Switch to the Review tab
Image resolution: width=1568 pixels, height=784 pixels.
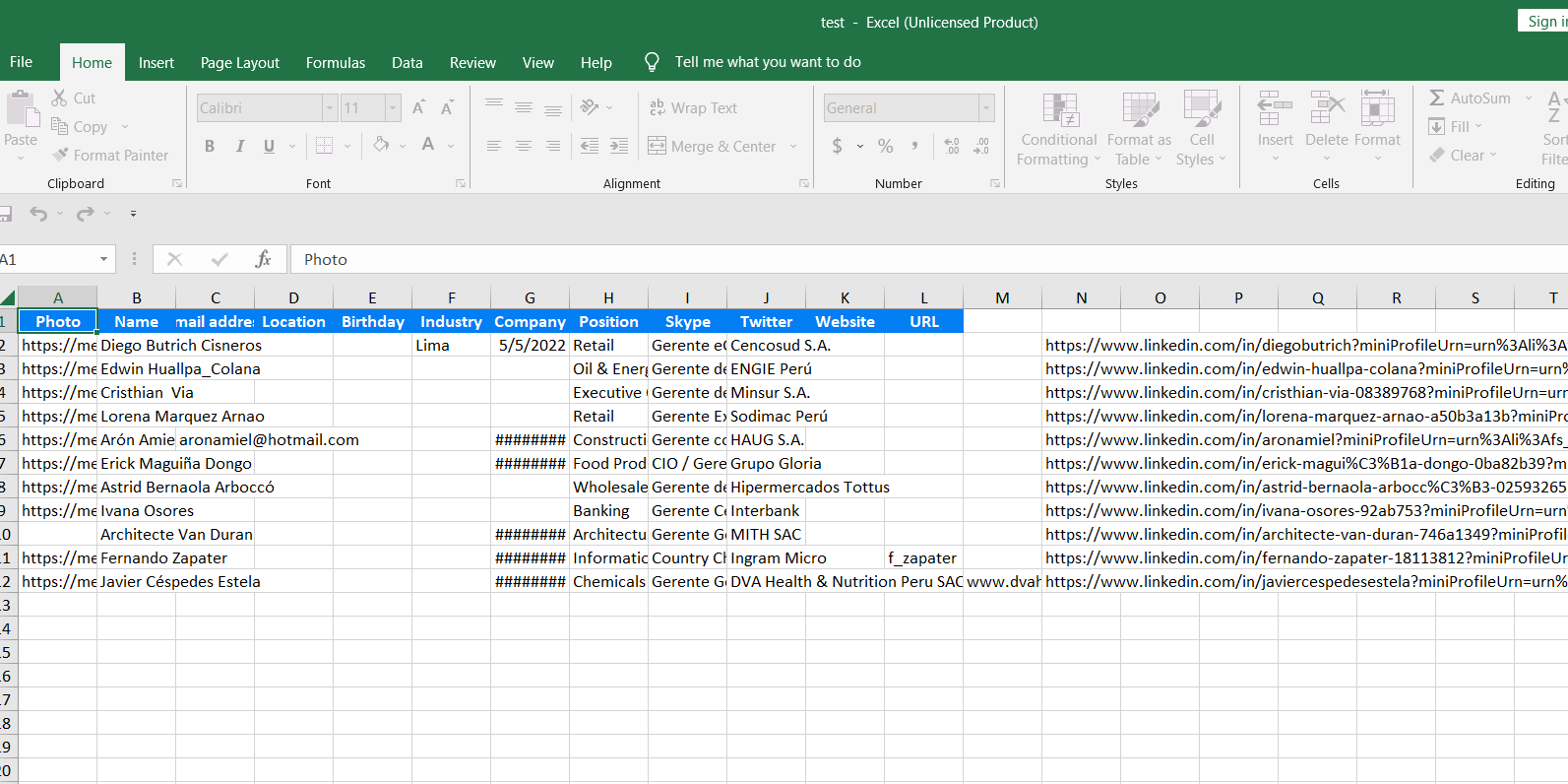pyautogui.click(x=472, y=62)
